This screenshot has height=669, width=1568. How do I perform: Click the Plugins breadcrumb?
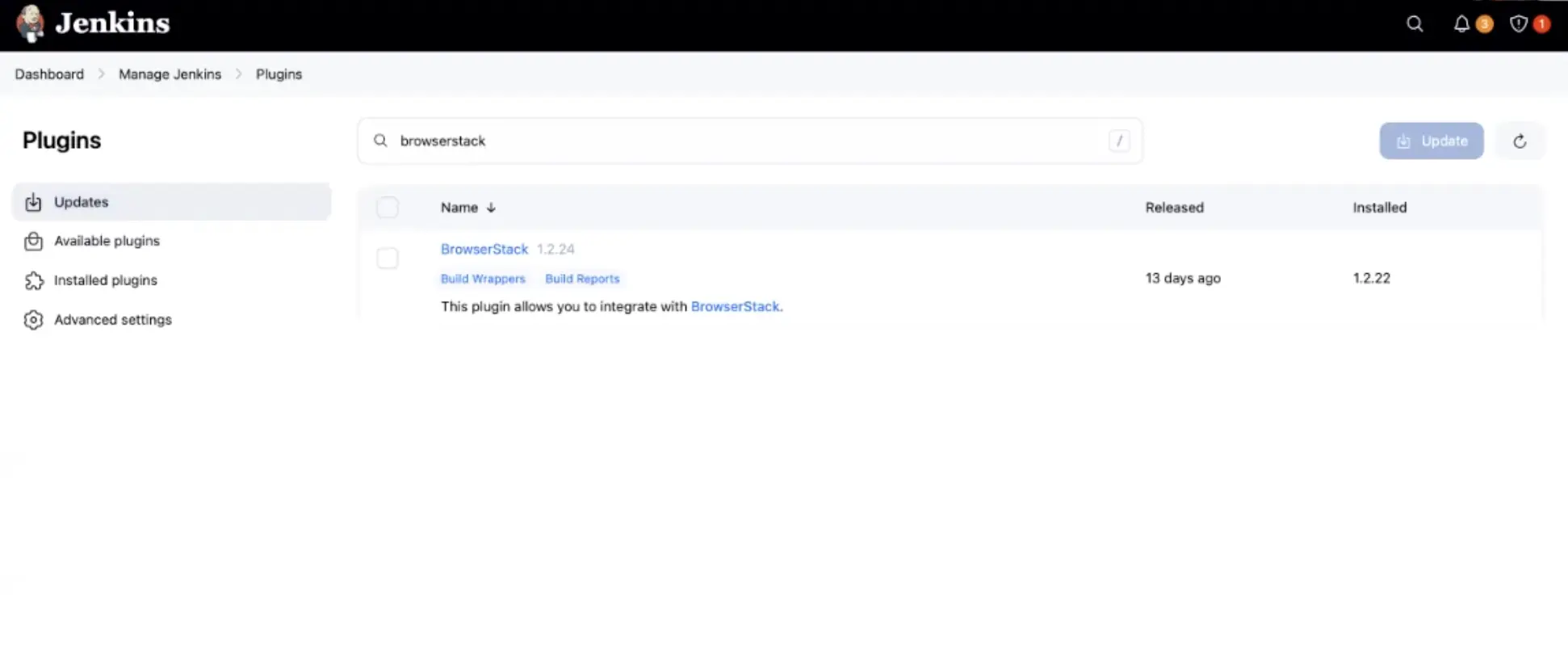click(279, 74)
